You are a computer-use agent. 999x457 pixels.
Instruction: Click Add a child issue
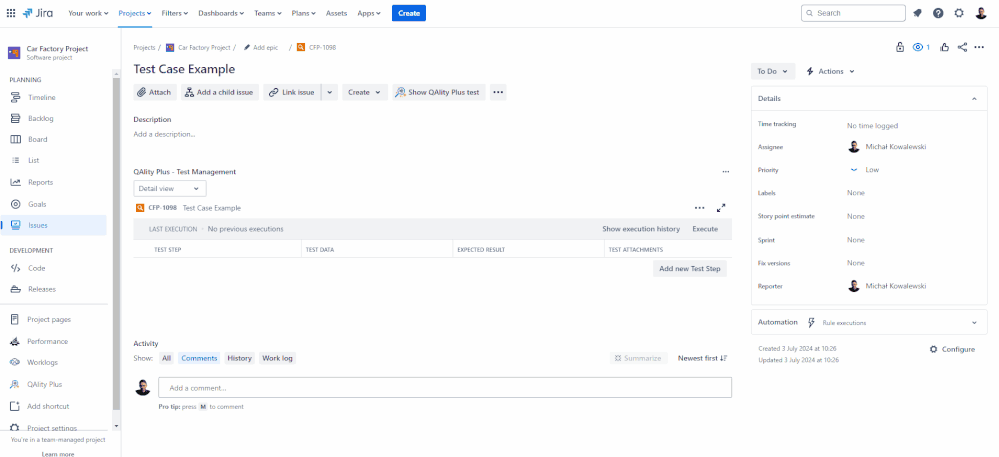pyautogui.click(x=220, y=92)
